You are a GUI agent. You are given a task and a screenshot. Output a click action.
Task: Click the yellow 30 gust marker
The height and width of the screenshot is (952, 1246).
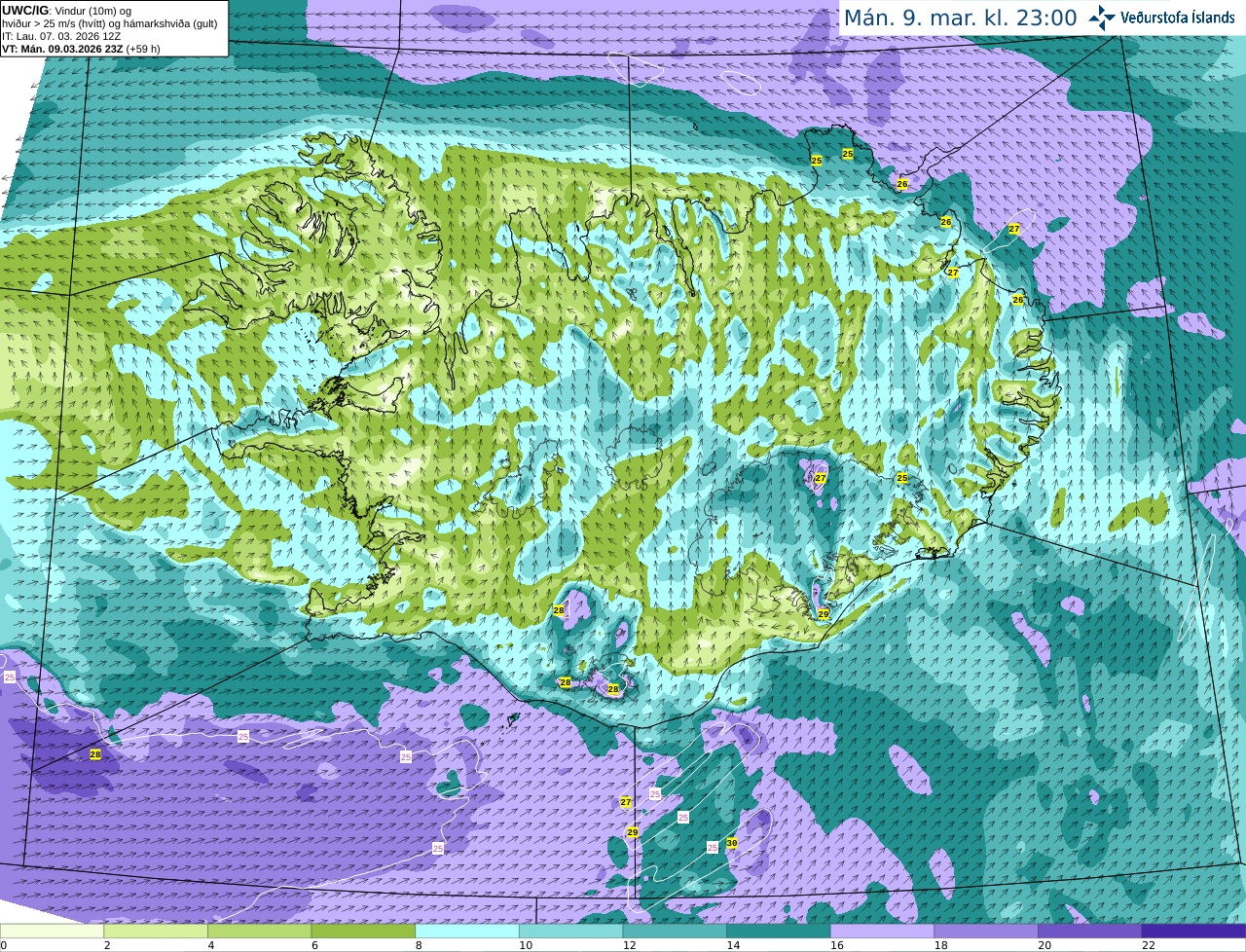pyautogui.click(x=732, y=843)
